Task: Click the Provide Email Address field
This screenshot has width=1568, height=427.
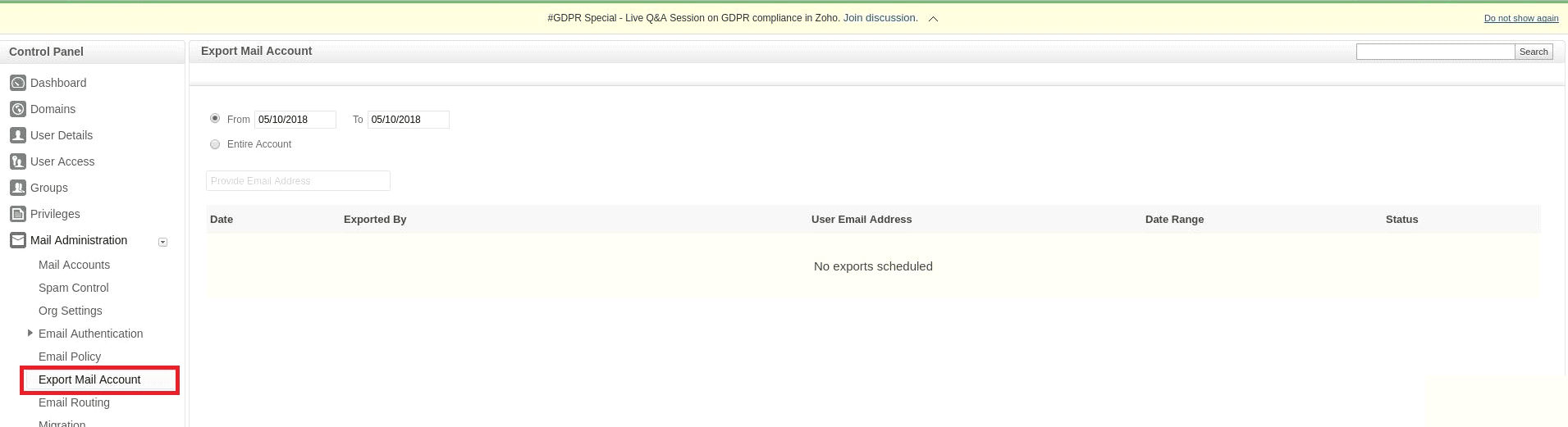Action: [x=298, y=181]
